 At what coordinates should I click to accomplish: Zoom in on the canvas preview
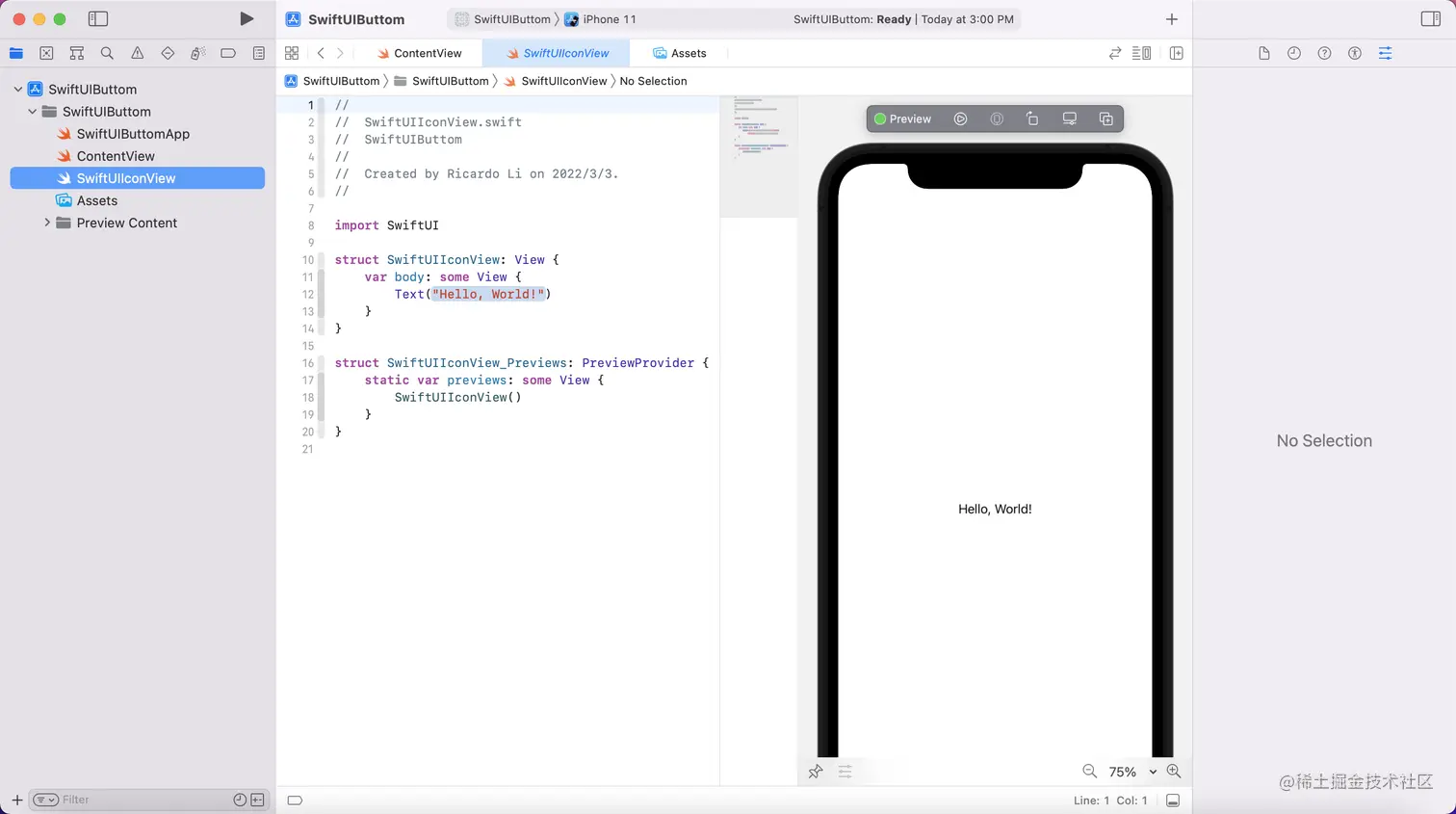(1174, 771)
